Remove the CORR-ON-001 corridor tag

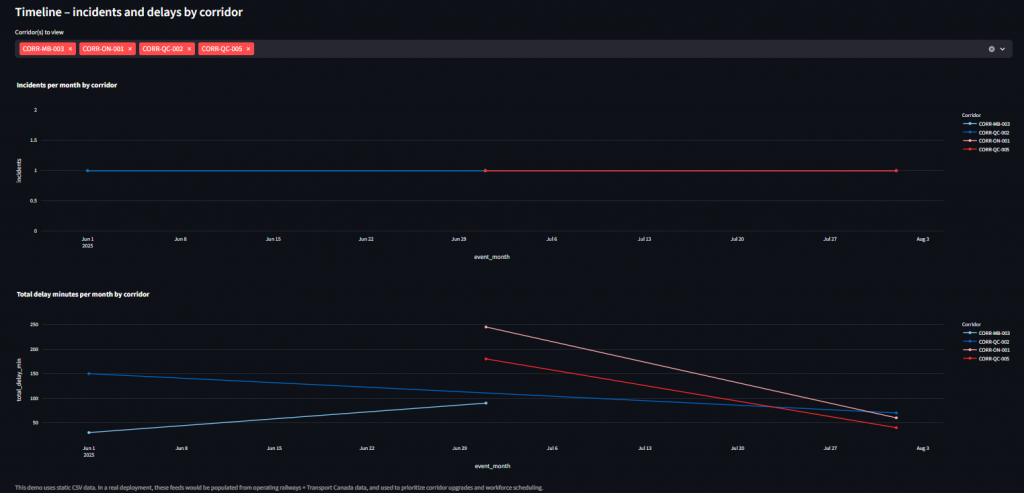coord(130,48)
